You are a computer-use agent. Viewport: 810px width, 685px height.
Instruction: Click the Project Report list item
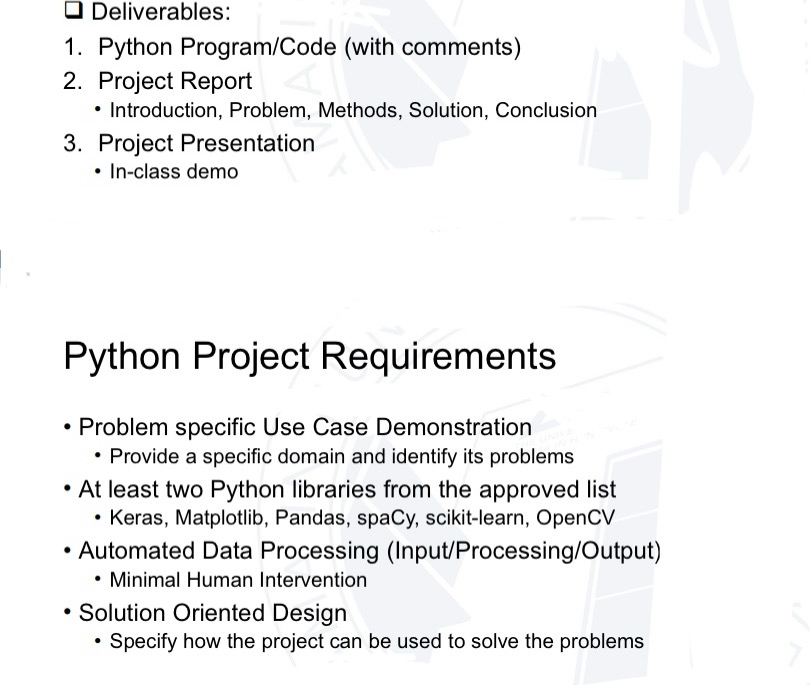tap(175, 81)
